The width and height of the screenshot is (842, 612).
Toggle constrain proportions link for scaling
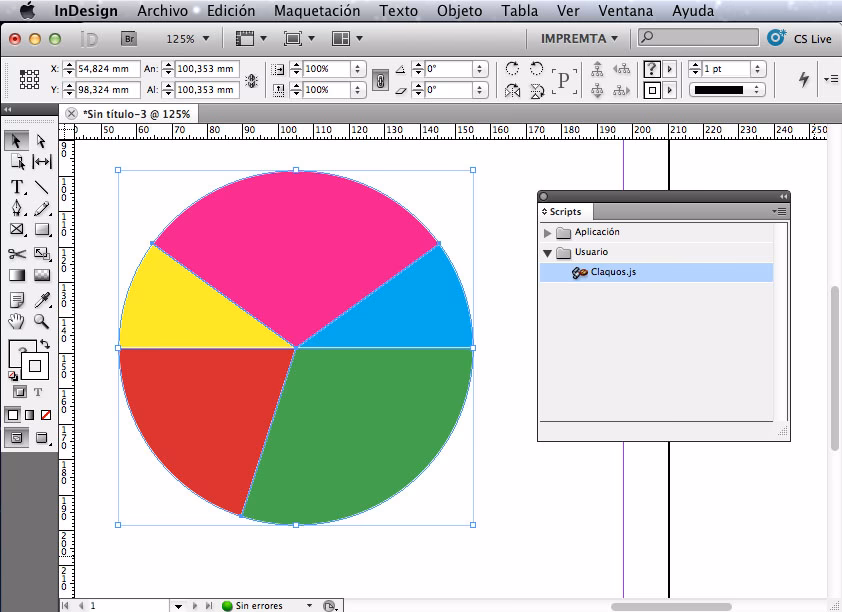click(x=383, y=80)
